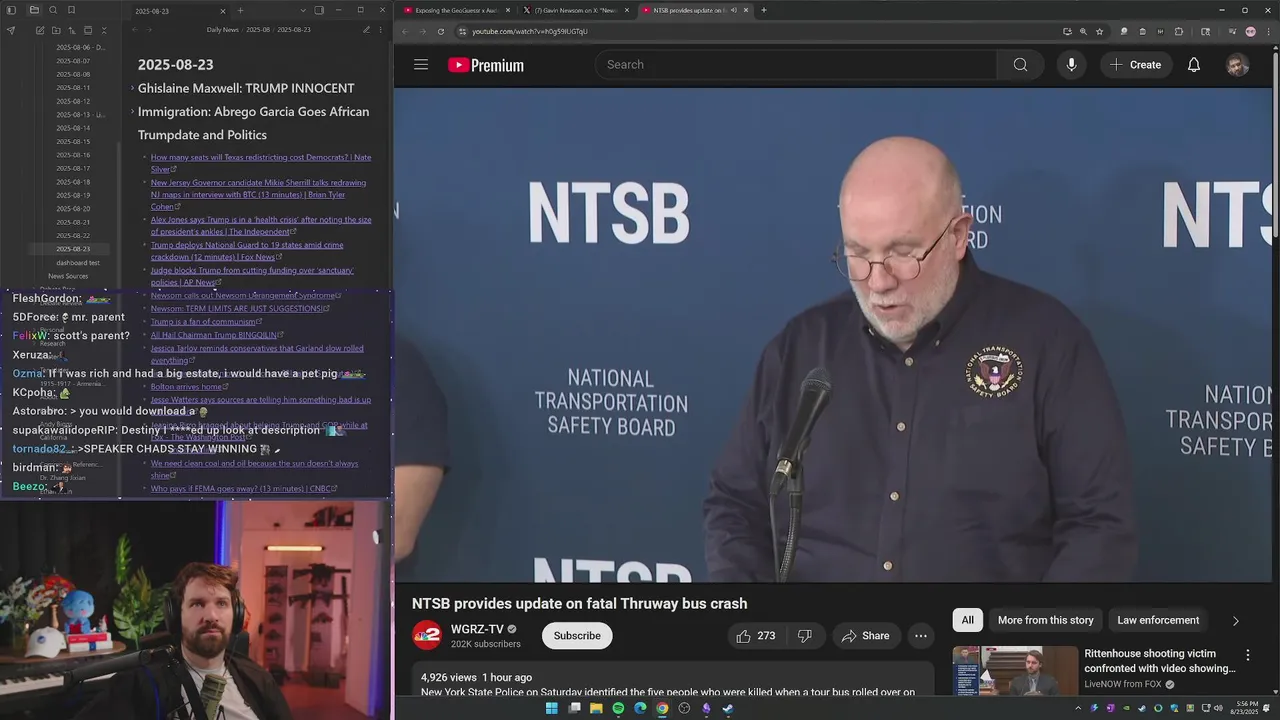Open Spotify from taskbar
Screen dimensions: 1280x720
coord(618,709)
